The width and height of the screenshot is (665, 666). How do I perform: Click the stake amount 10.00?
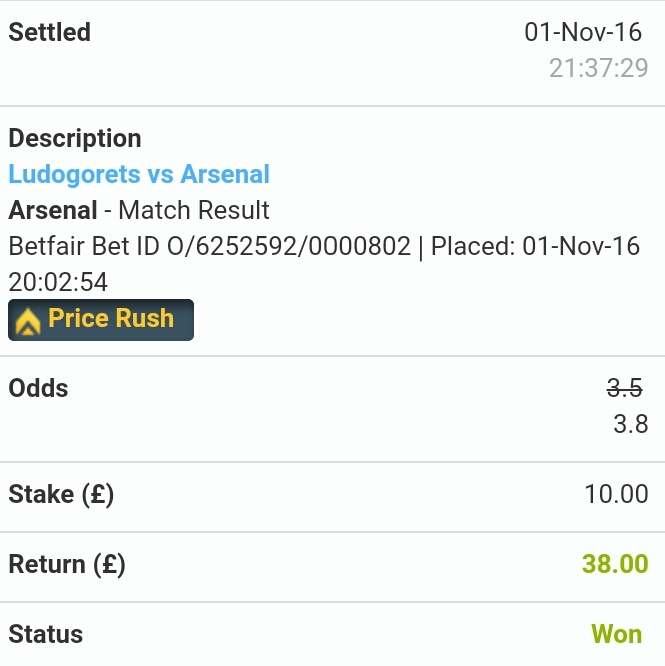pyautogui.click(x=616, y=495)
